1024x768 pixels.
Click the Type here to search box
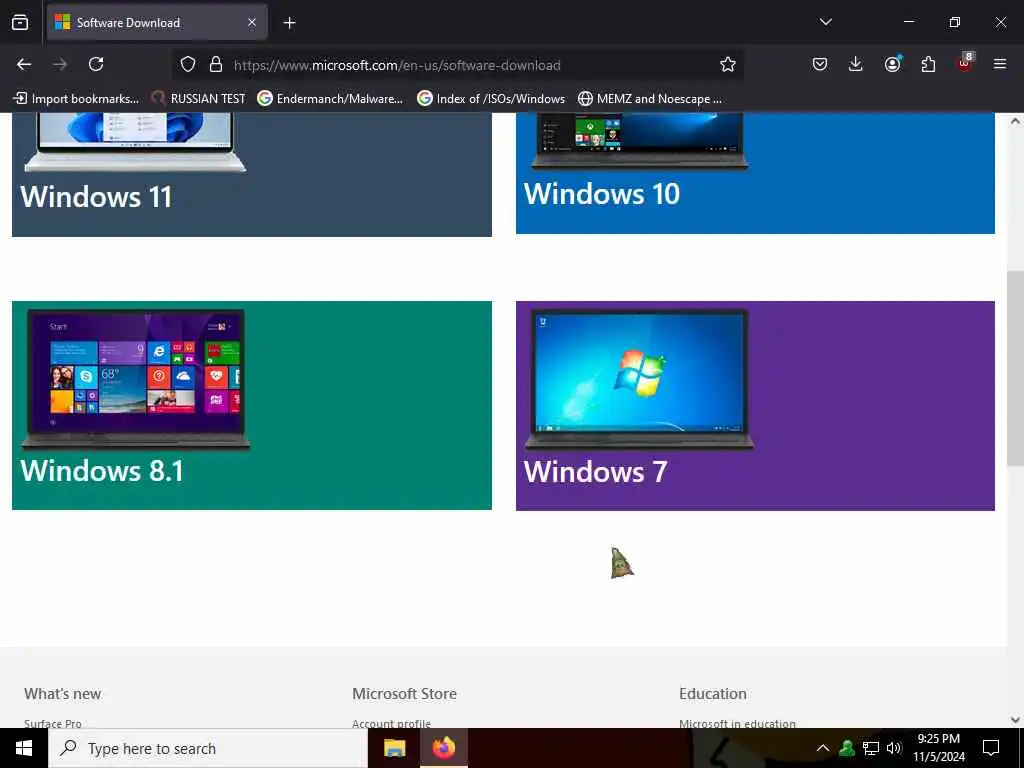coord(208,748)
